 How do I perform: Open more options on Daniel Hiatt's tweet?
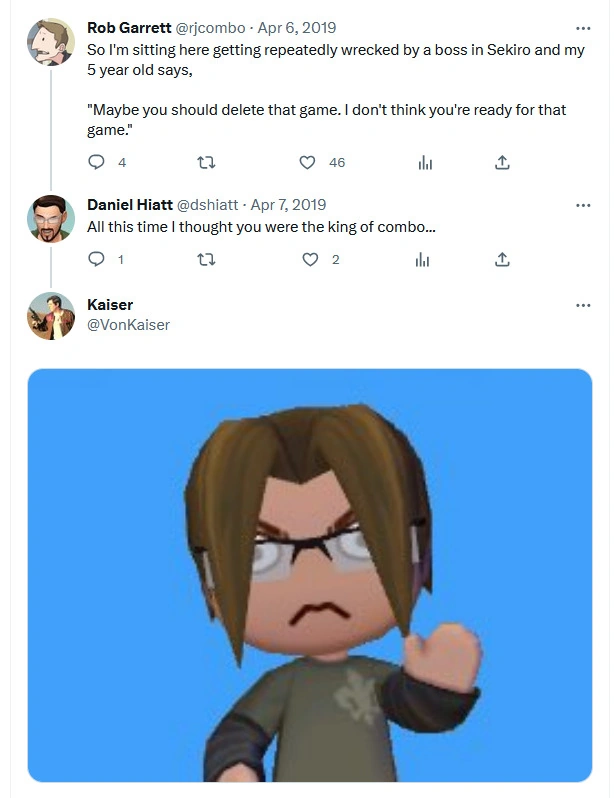tap(583, 205)
